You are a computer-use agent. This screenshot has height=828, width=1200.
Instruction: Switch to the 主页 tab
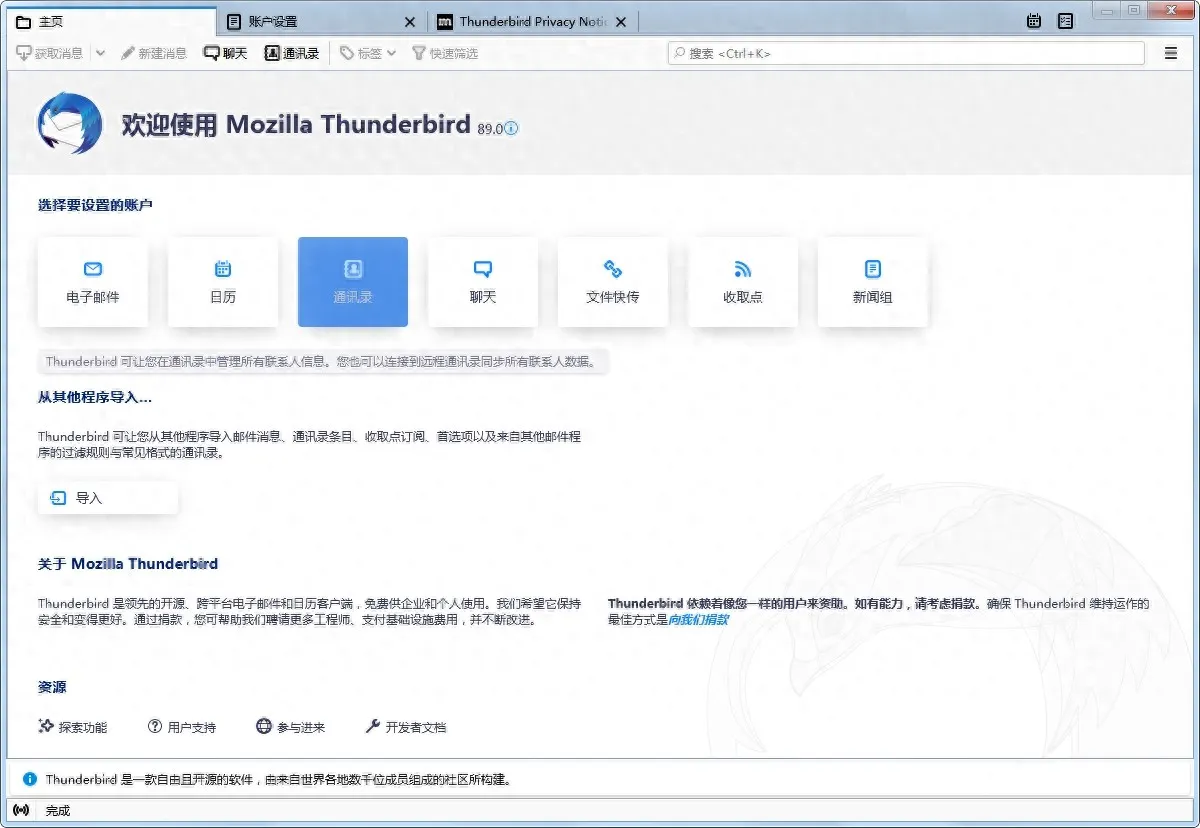(110, 21)
